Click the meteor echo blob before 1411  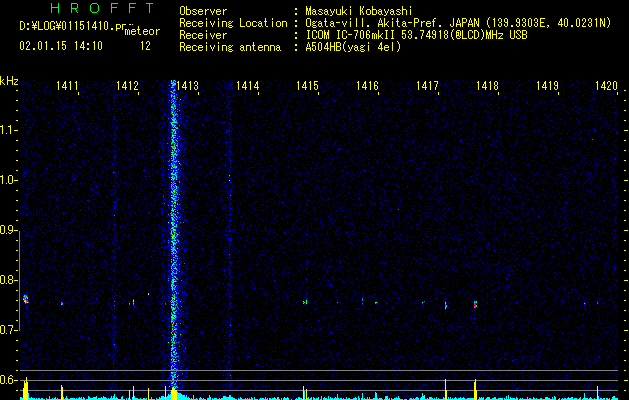[26, 299]
